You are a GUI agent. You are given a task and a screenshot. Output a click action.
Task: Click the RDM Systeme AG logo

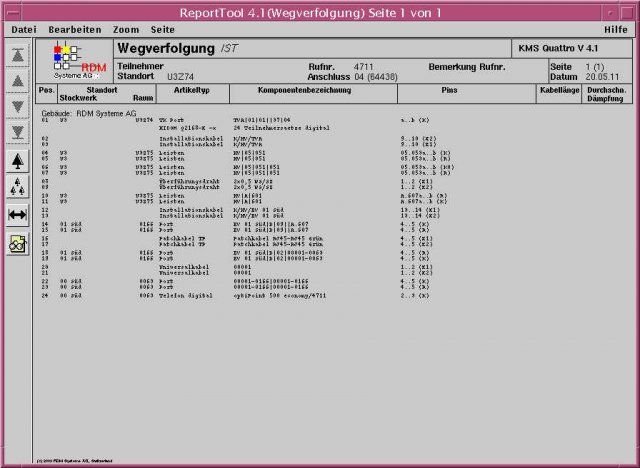tap(79, 61)
